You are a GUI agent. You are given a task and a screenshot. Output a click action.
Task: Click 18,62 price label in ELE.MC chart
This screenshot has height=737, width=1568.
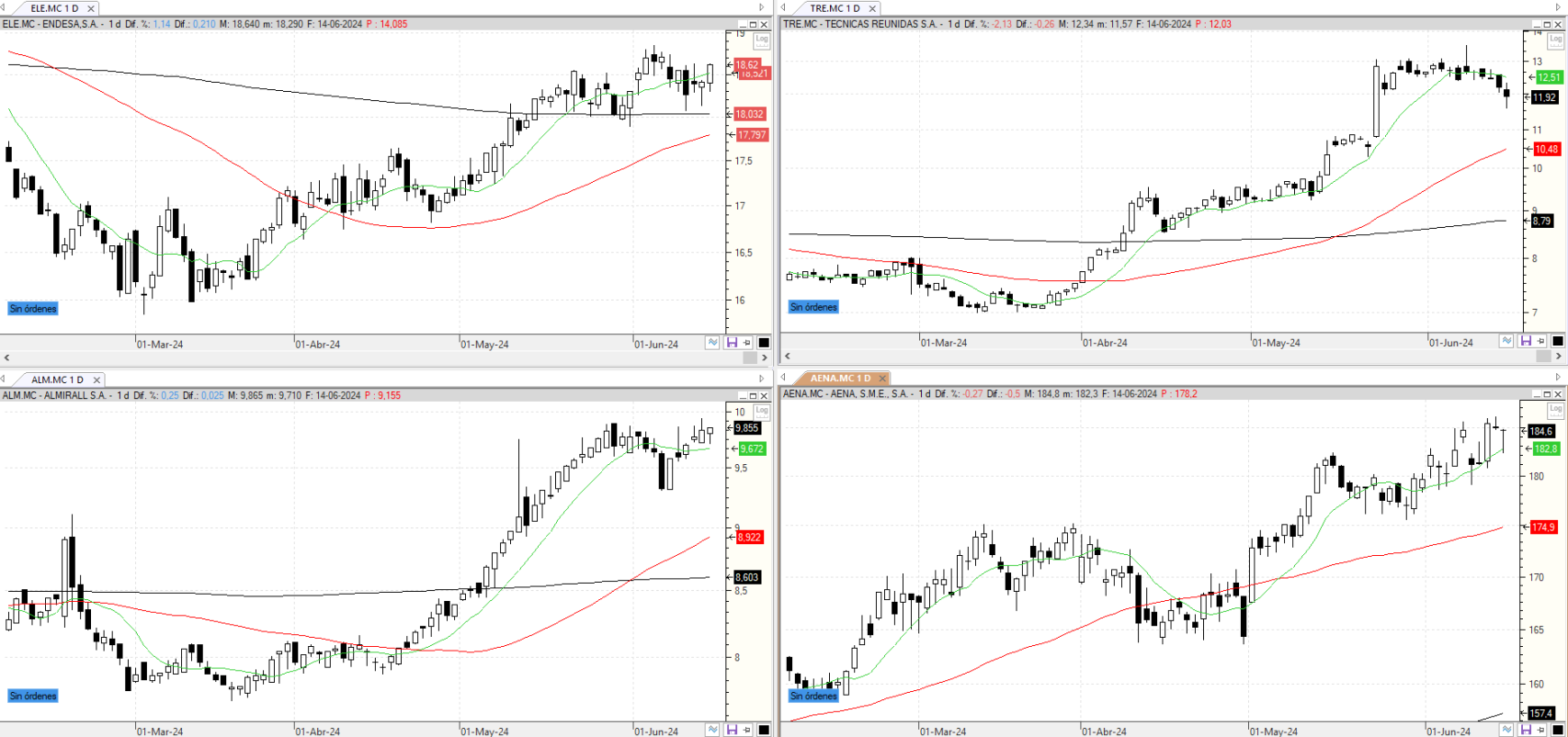coord(747,64)
